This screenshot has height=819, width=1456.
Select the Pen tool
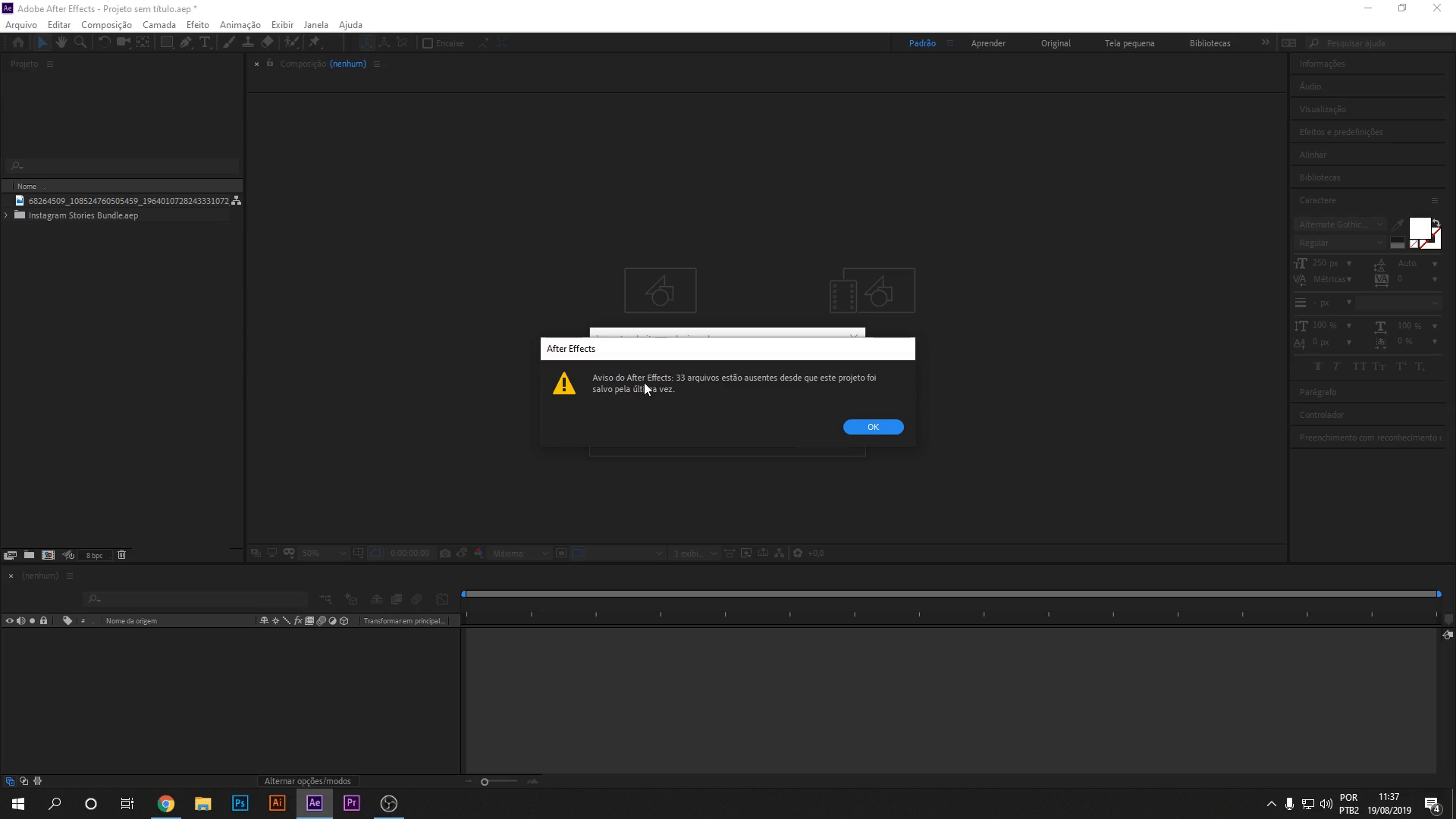pyautogui.click(x=186, y=42)
